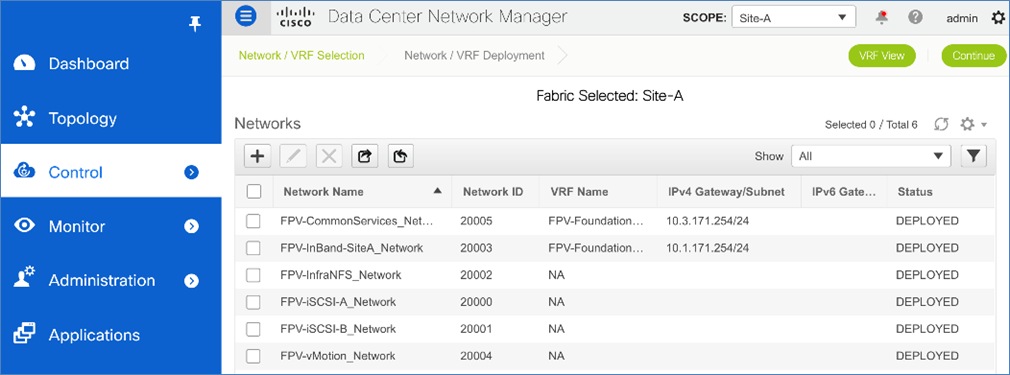Click the export networks icon
1010x375 pixels.
click(365, 156)
